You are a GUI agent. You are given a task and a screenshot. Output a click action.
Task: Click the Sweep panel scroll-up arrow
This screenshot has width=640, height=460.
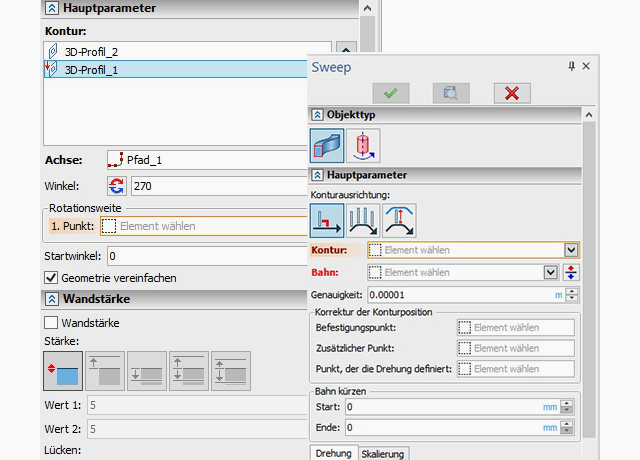tap(589, 115)
